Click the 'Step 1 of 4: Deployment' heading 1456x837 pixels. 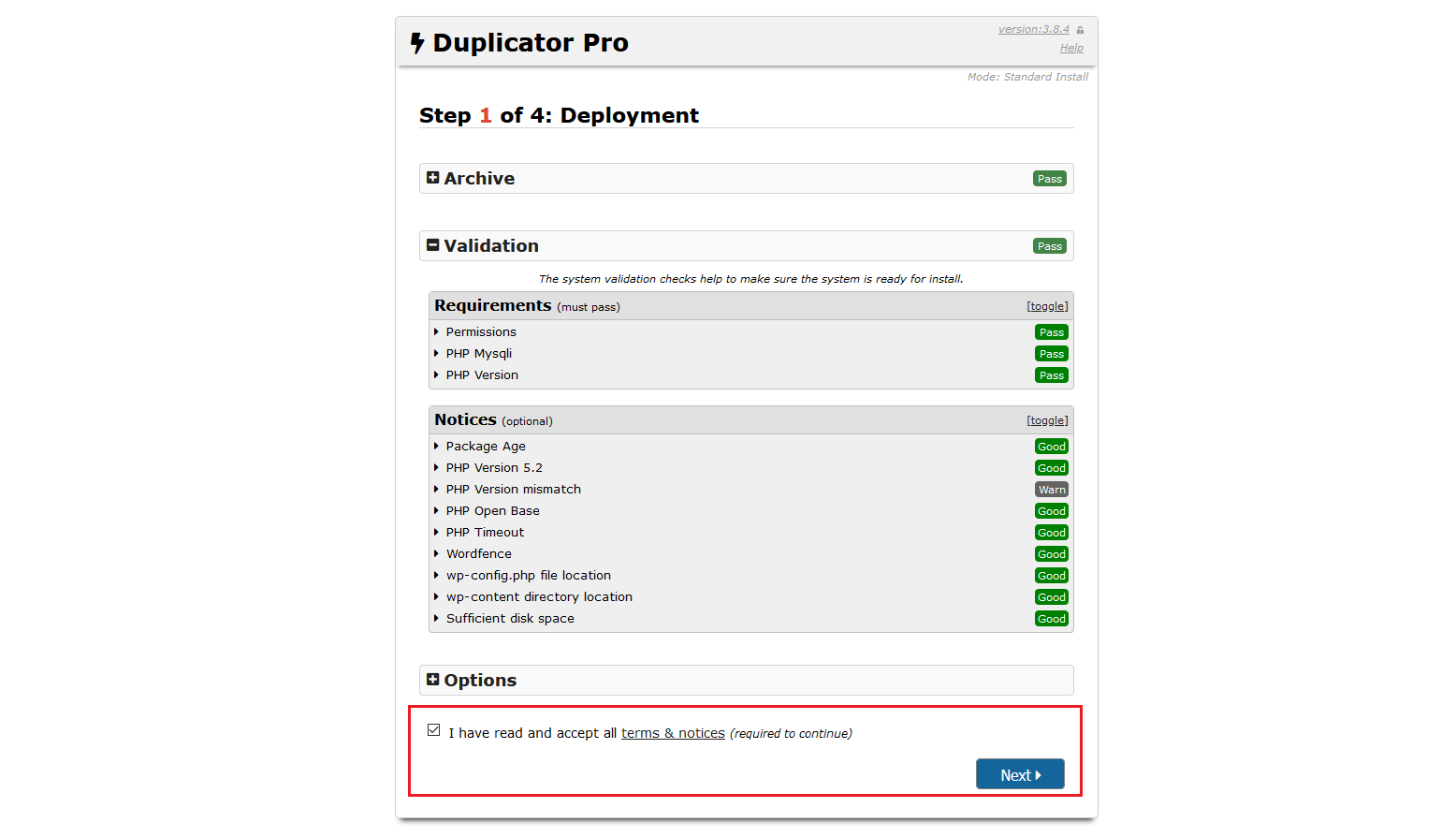tap(559, 115)
